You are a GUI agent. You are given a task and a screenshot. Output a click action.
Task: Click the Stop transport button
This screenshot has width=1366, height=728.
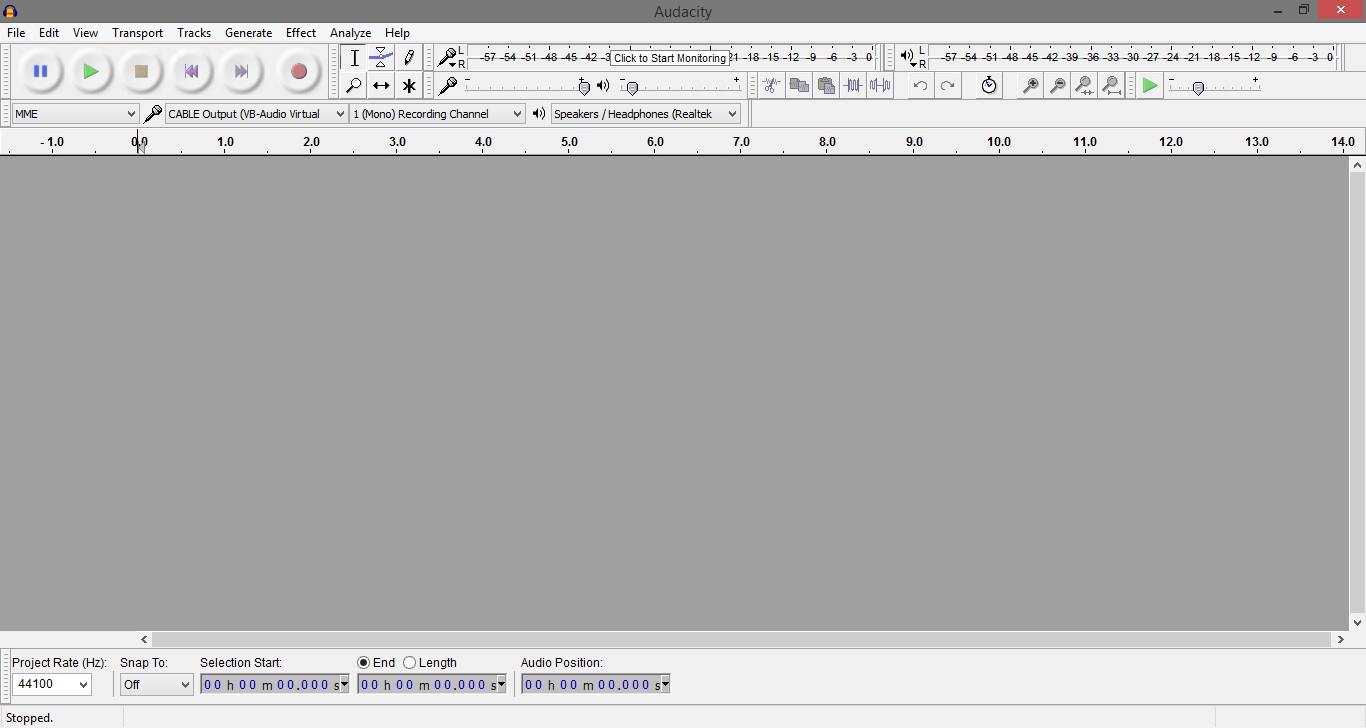(141, 72)
